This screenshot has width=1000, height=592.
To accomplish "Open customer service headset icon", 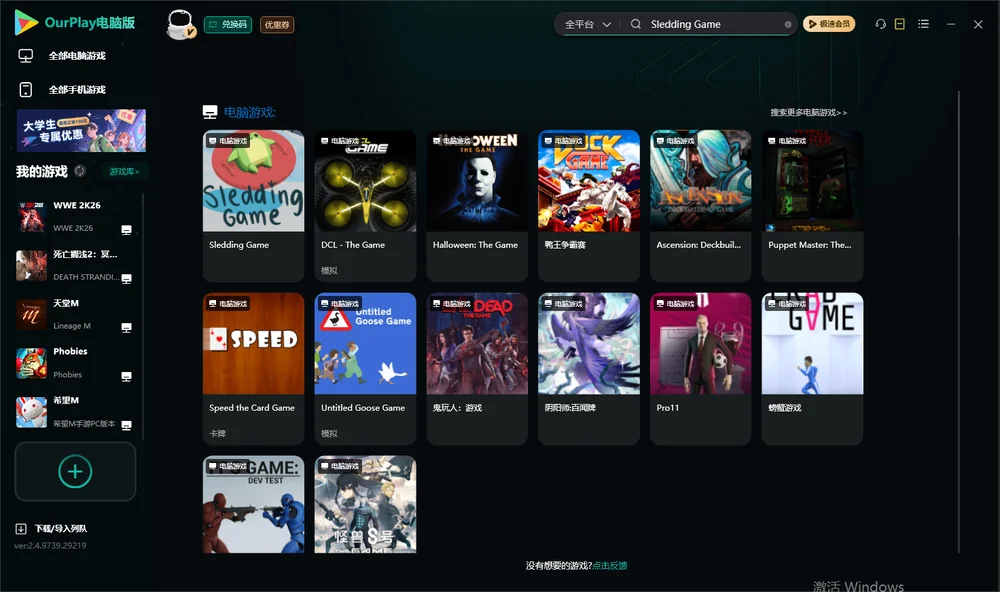I will pos(881,24).
